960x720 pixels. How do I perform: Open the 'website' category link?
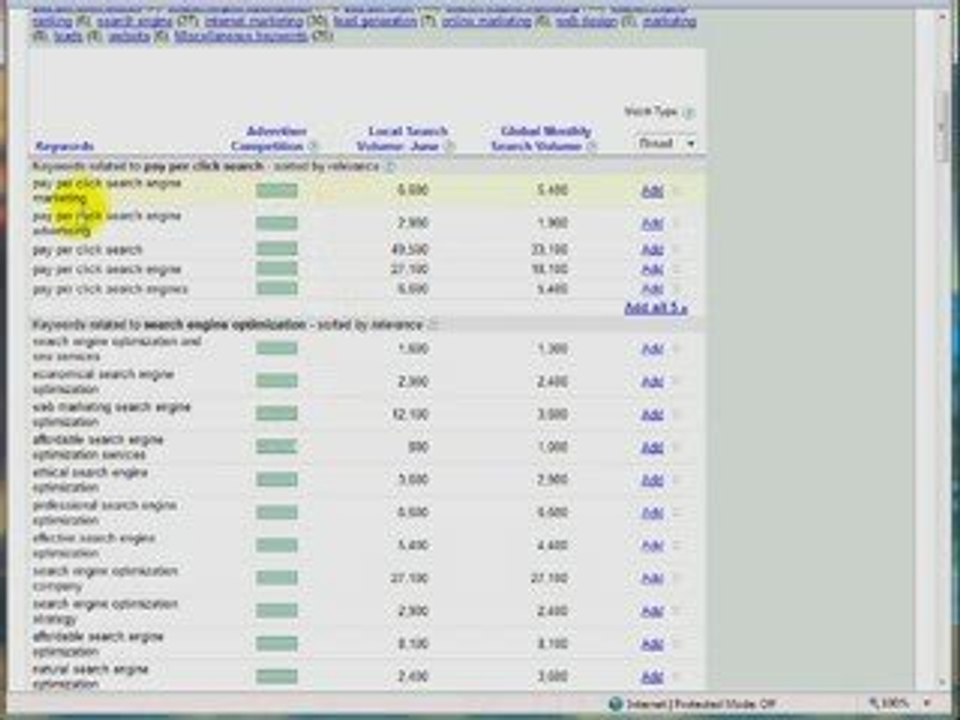click(x=129, y=36)
